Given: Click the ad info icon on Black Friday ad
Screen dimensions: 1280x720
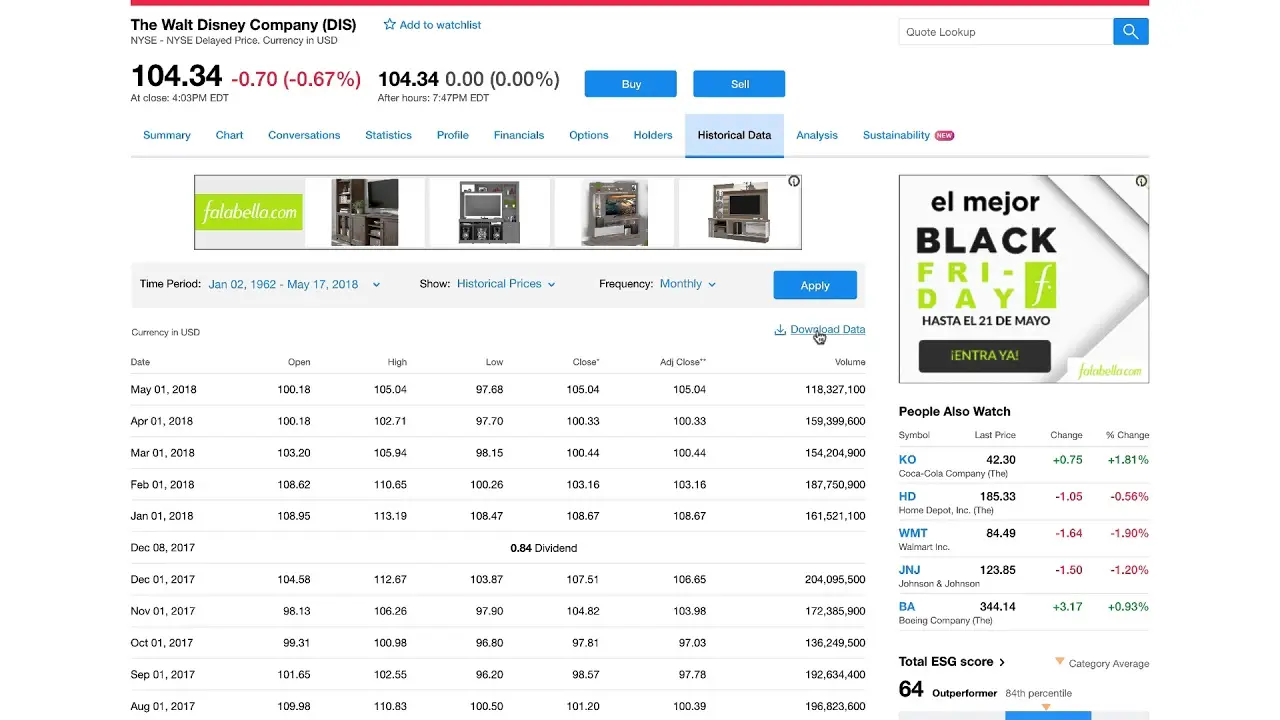Looking at the screenshot, I should pyautogui.click(x=1141, y=182).
